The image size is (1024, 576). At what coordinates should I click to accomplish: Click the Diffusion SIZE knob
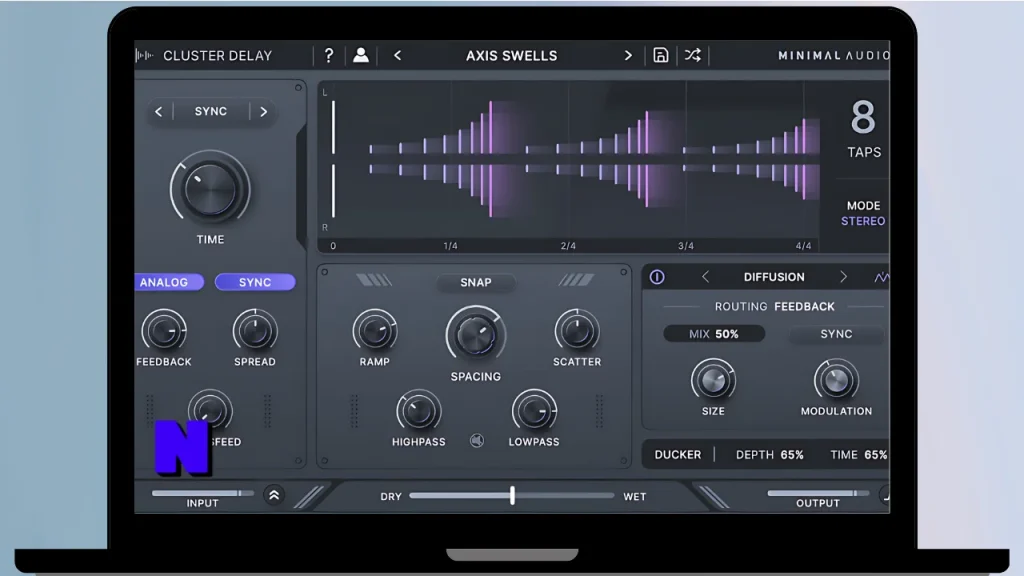tap(713, 380)
